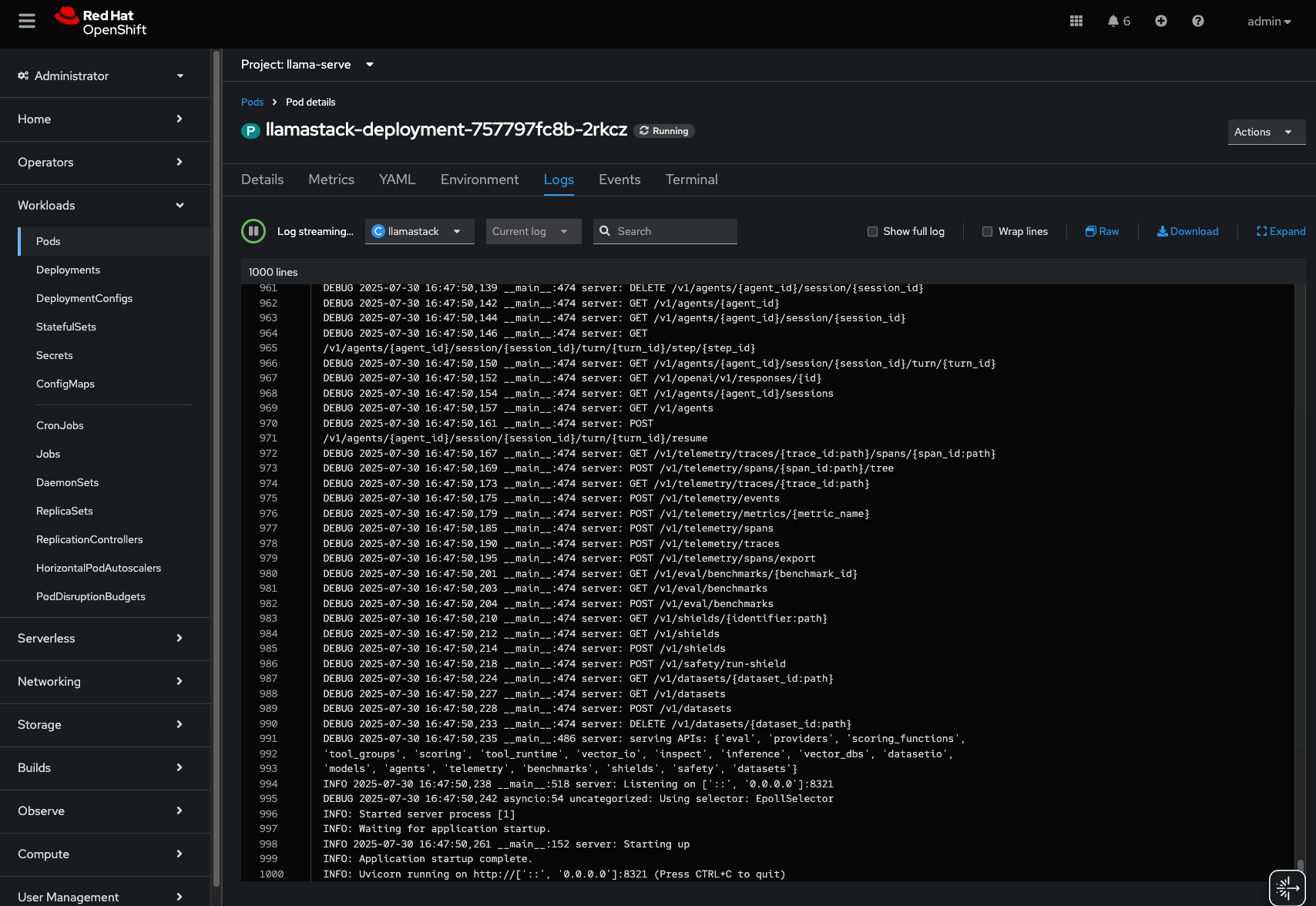This screenshot has height=906, width=1316.
Task: Switch to the Metrics tab
Action: pyautogui.click(x=331, y=180)
